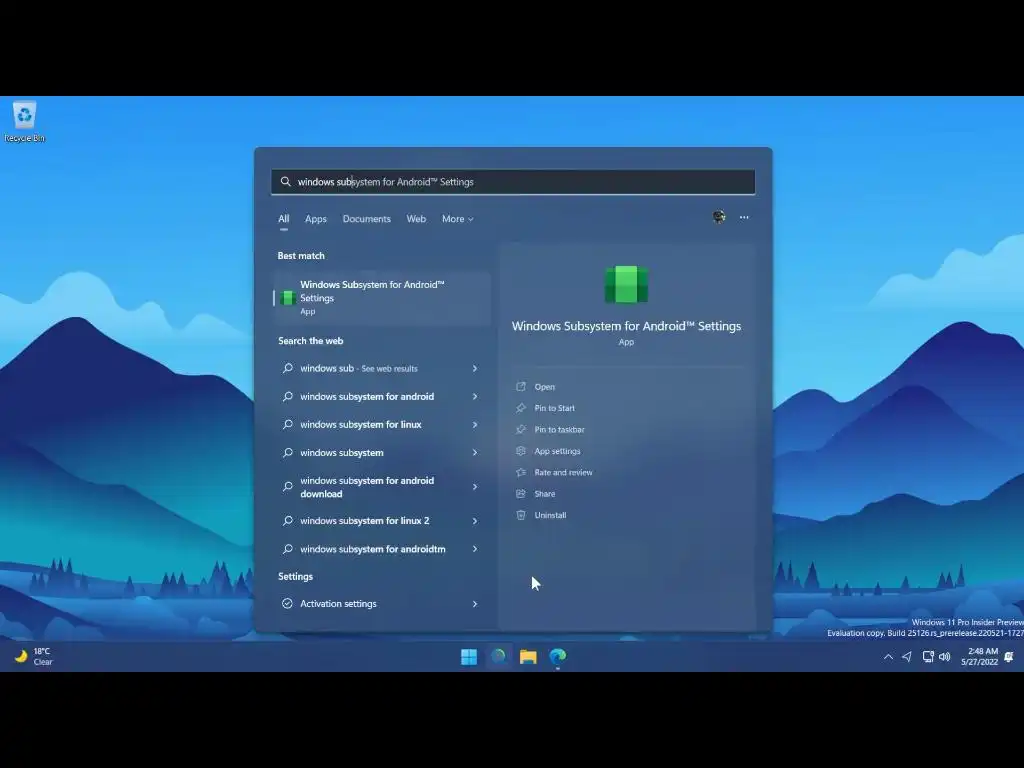The height and width of the screenshot is (768, 1024).
Task: Choose Pin to Start action
Action: [554, 408]
